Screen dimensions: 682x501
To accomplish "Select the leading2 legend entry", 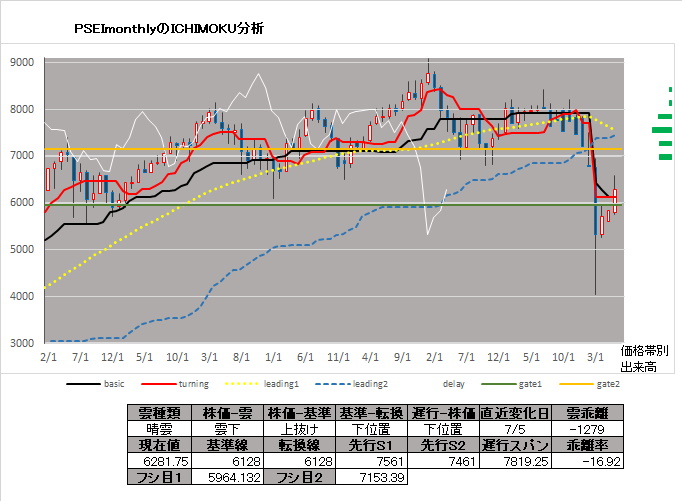I will point(351,384).
